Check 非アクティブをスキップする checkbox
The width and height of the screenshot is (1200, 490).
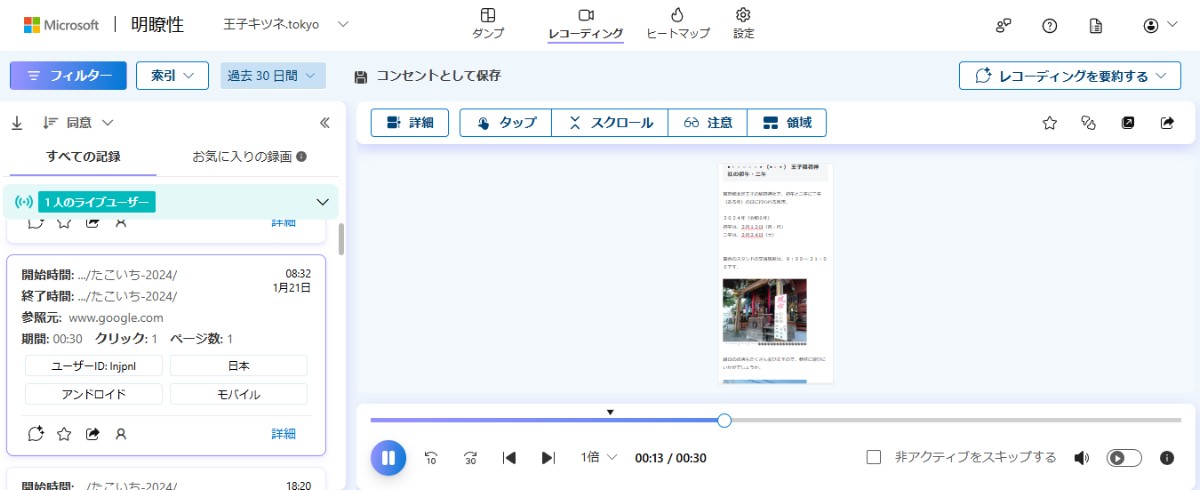pos(874,457)
